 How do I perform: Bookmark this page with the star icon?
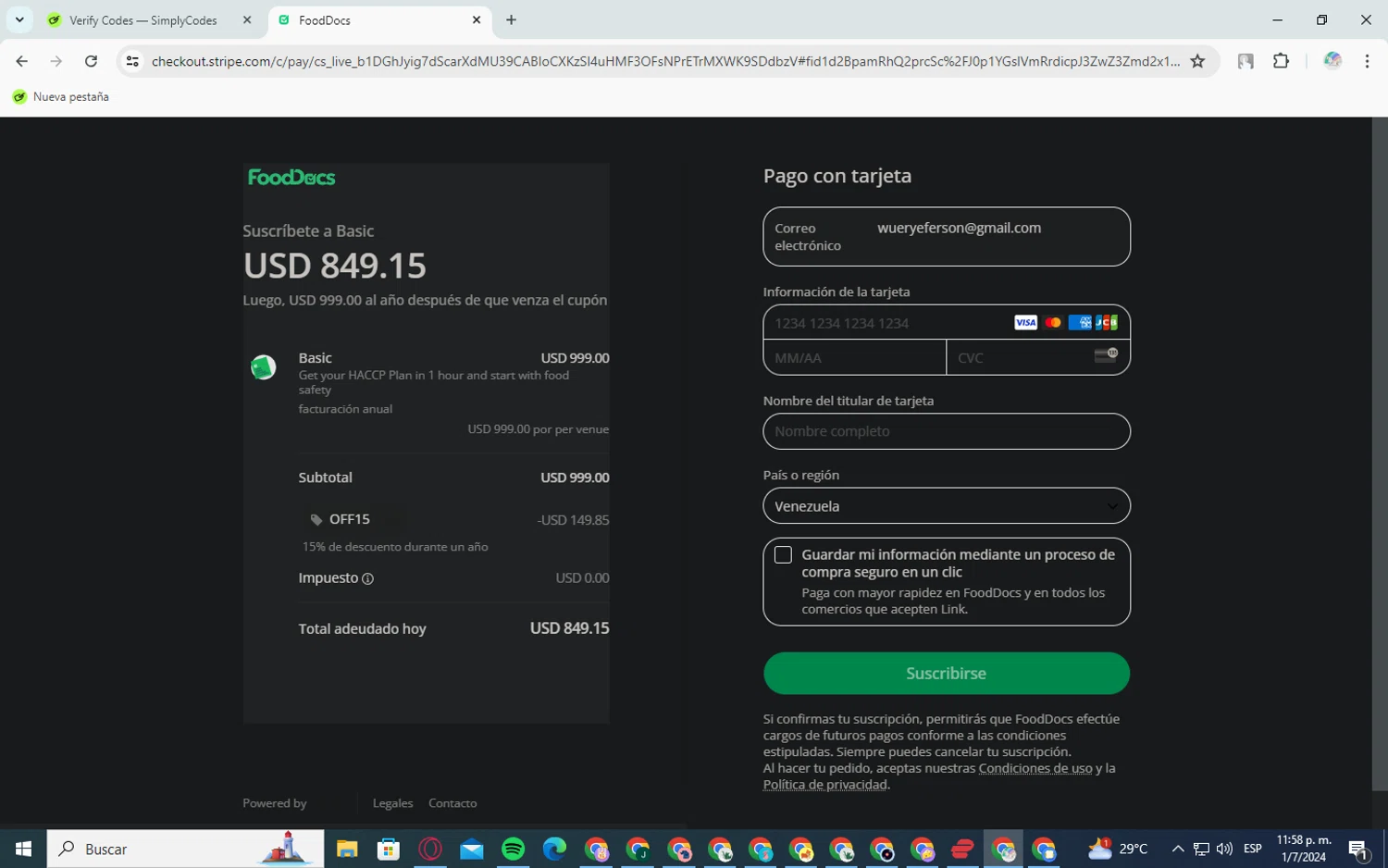pyautogui.click(x=1197, y=61)
